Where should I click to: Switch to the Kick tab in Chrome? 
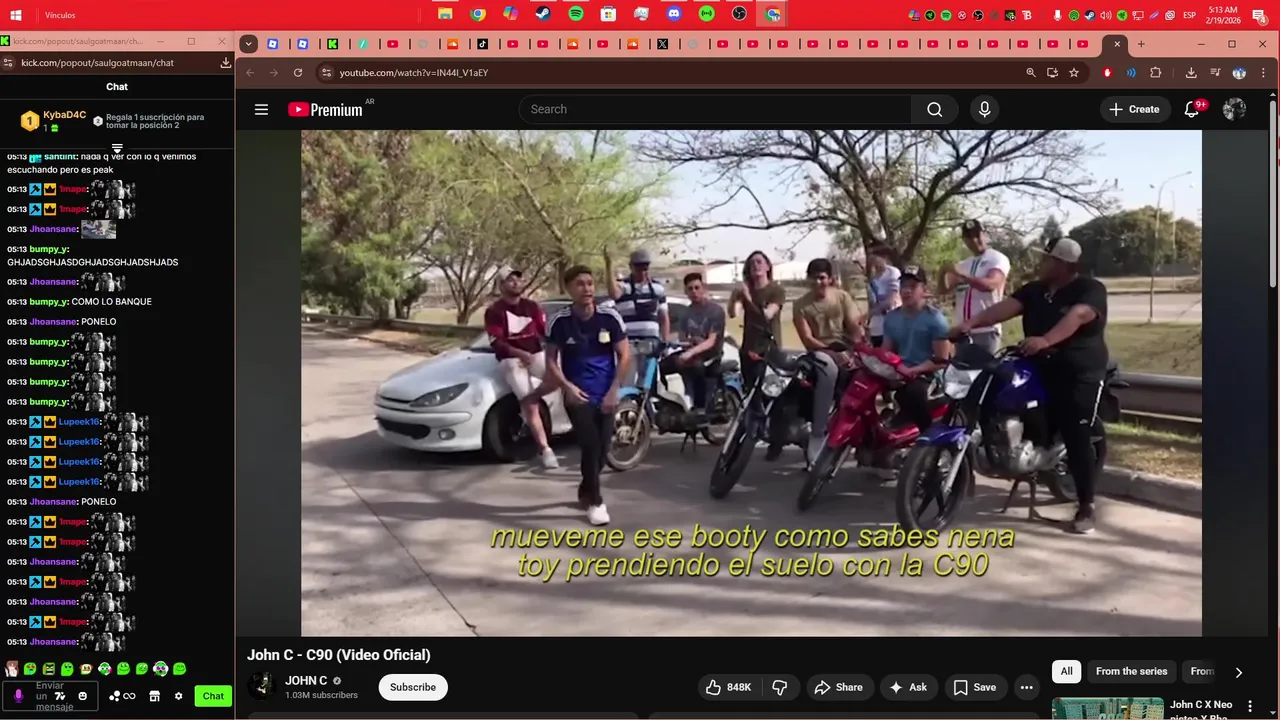(x=332, y=44)
